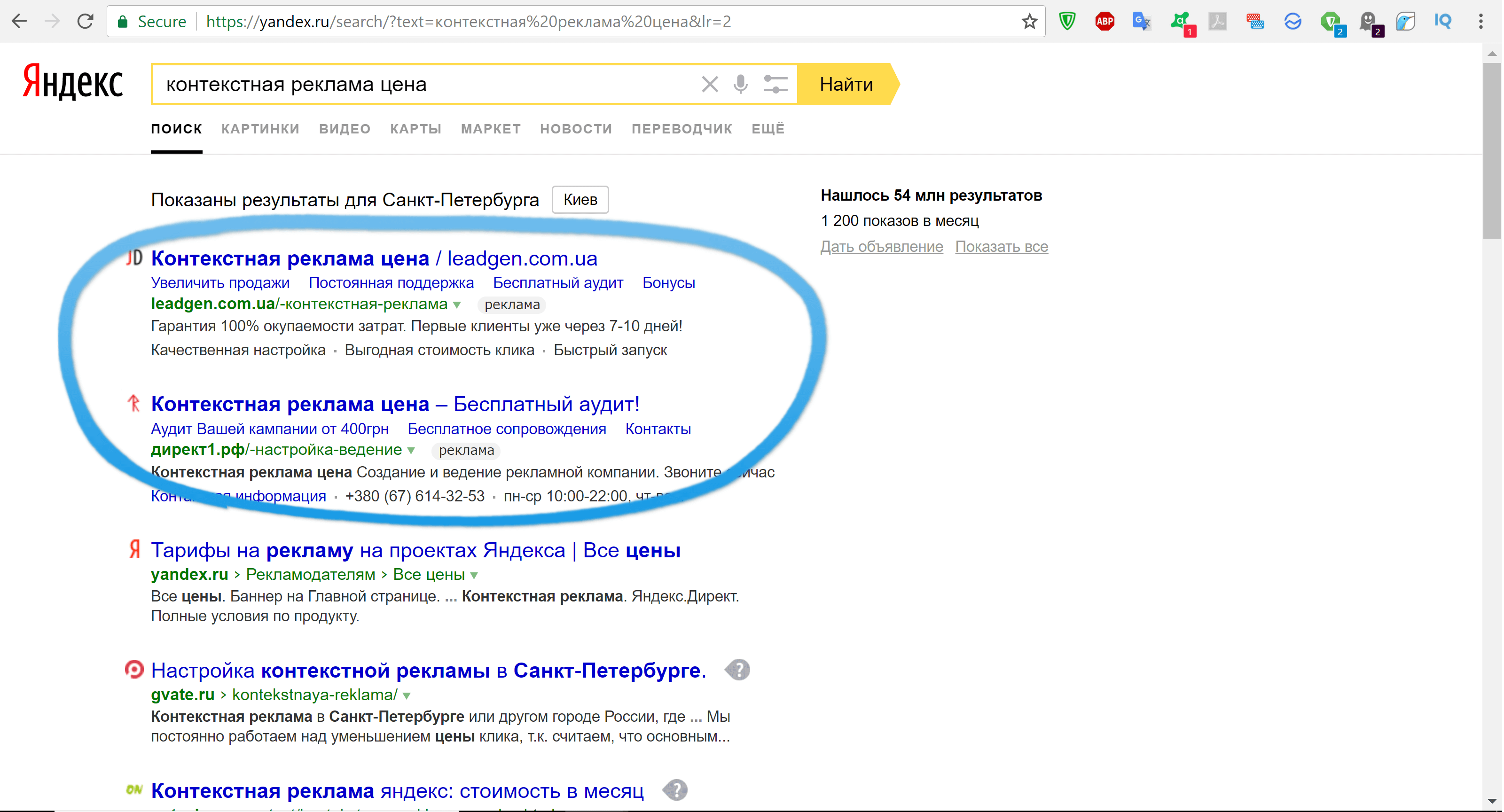This screenshot has width=1504, height=812.
Task: Open advanced search settings sliders icon
Action: (776, 84)
